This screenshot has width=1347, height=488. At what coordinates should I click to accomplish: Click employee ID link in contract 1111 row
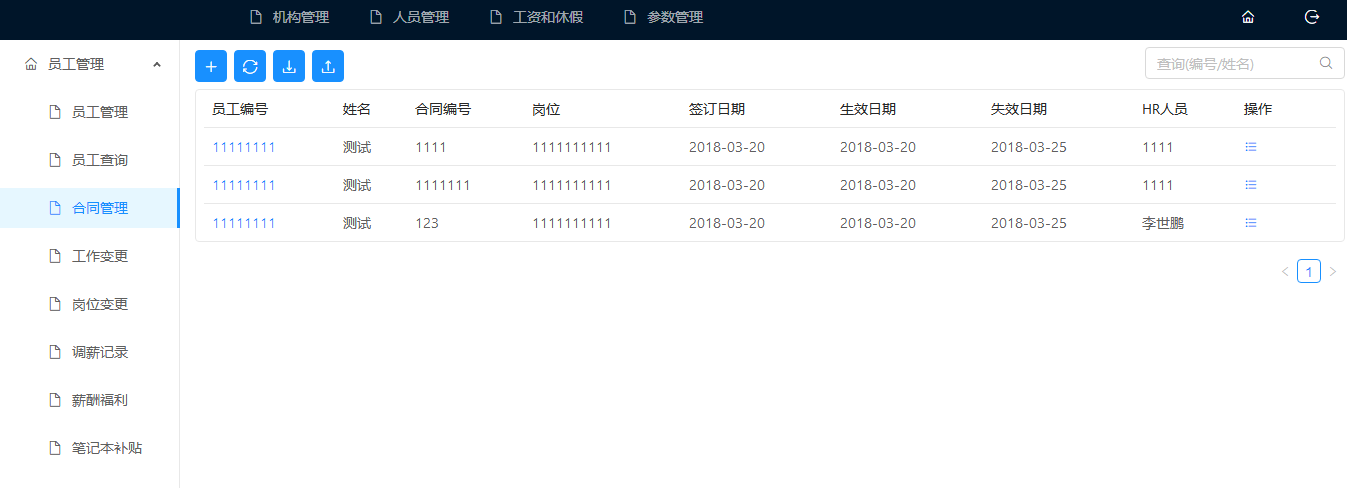pos(243,147)
